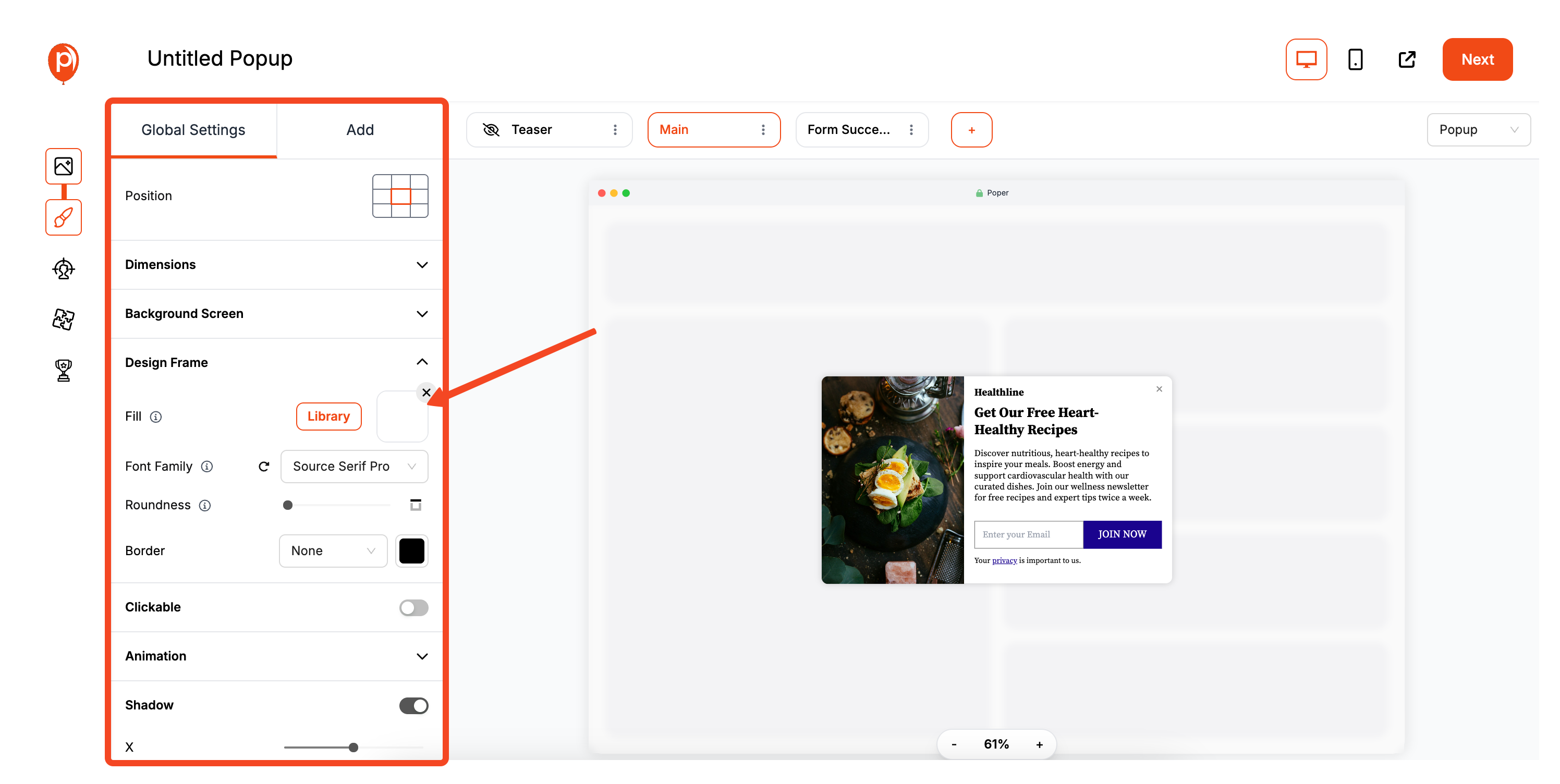Click Untitled Popup title to rename

(219, 58)
